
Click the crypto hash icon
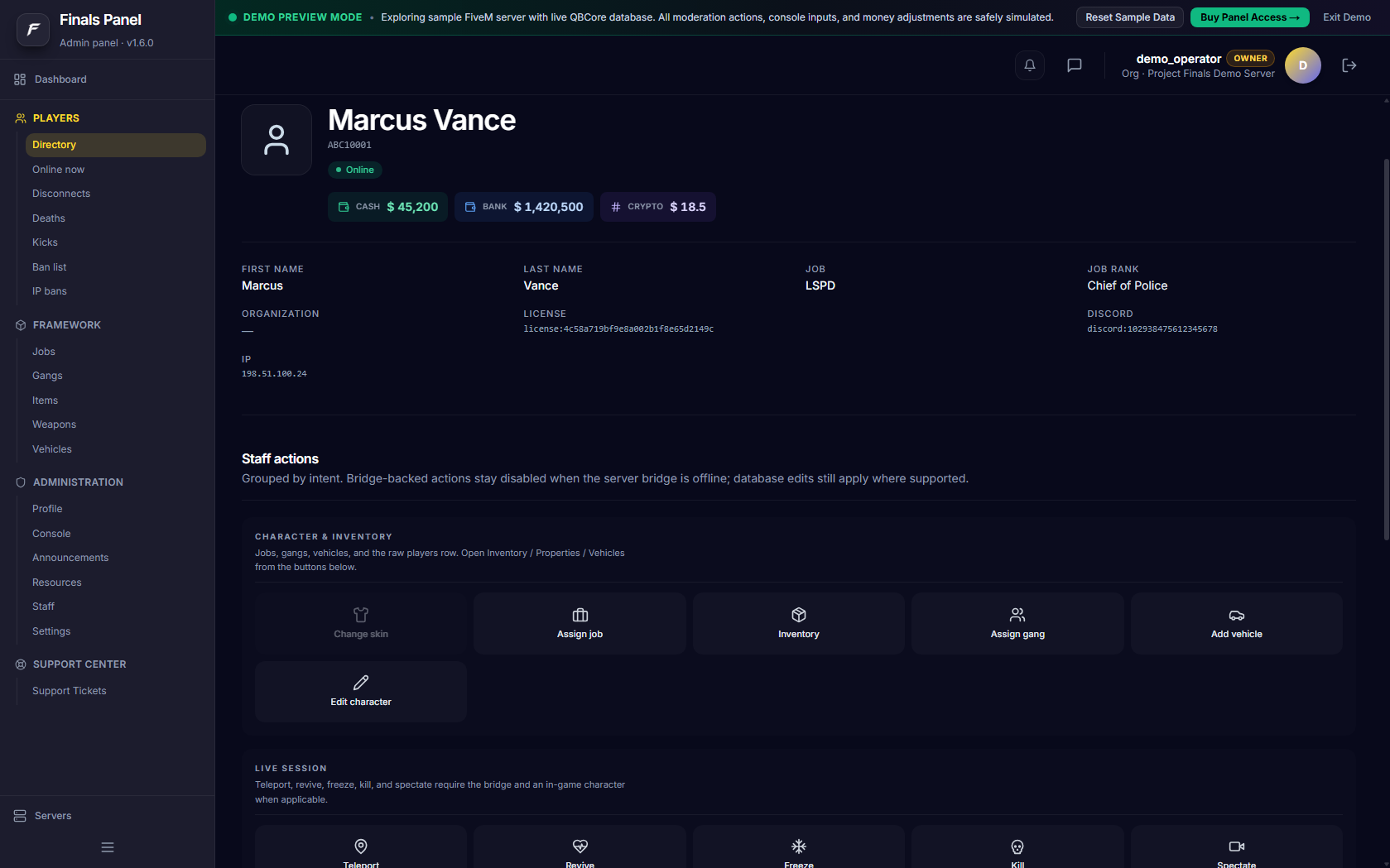pyautogui.click(x=616, y=207)
